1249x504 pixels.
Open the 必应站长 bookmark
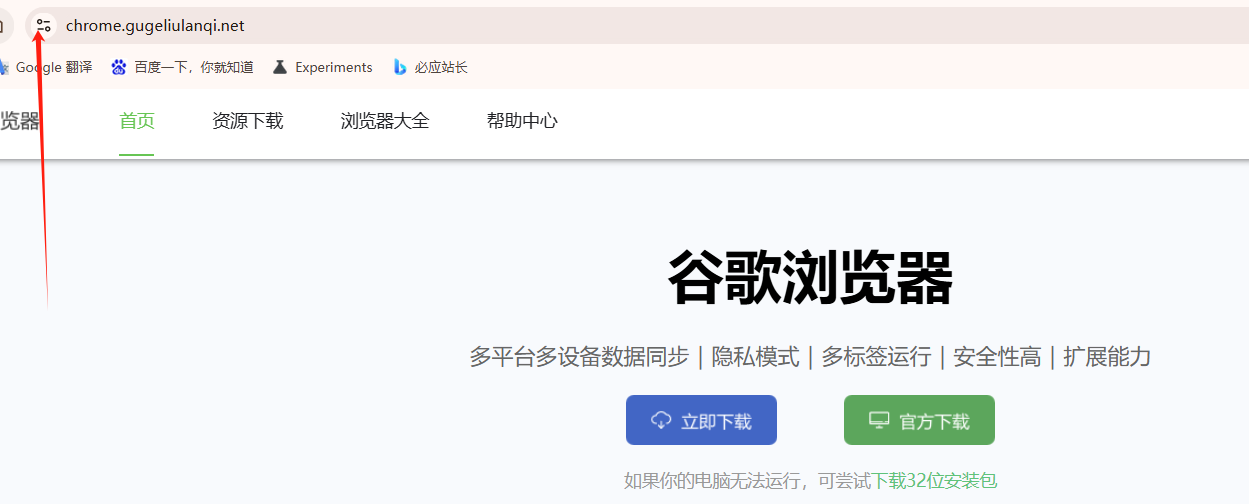tap(430, 67)
